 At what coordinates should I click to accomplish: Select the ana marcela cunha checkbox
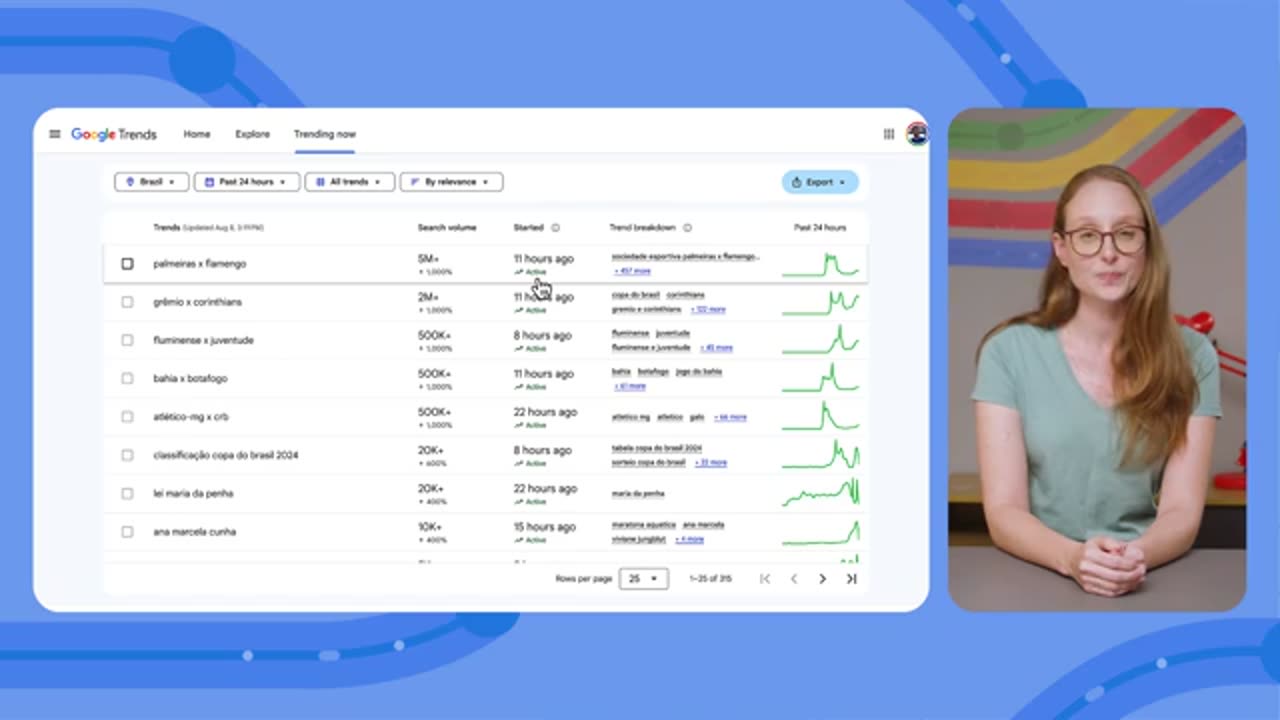tap(127, 531)
